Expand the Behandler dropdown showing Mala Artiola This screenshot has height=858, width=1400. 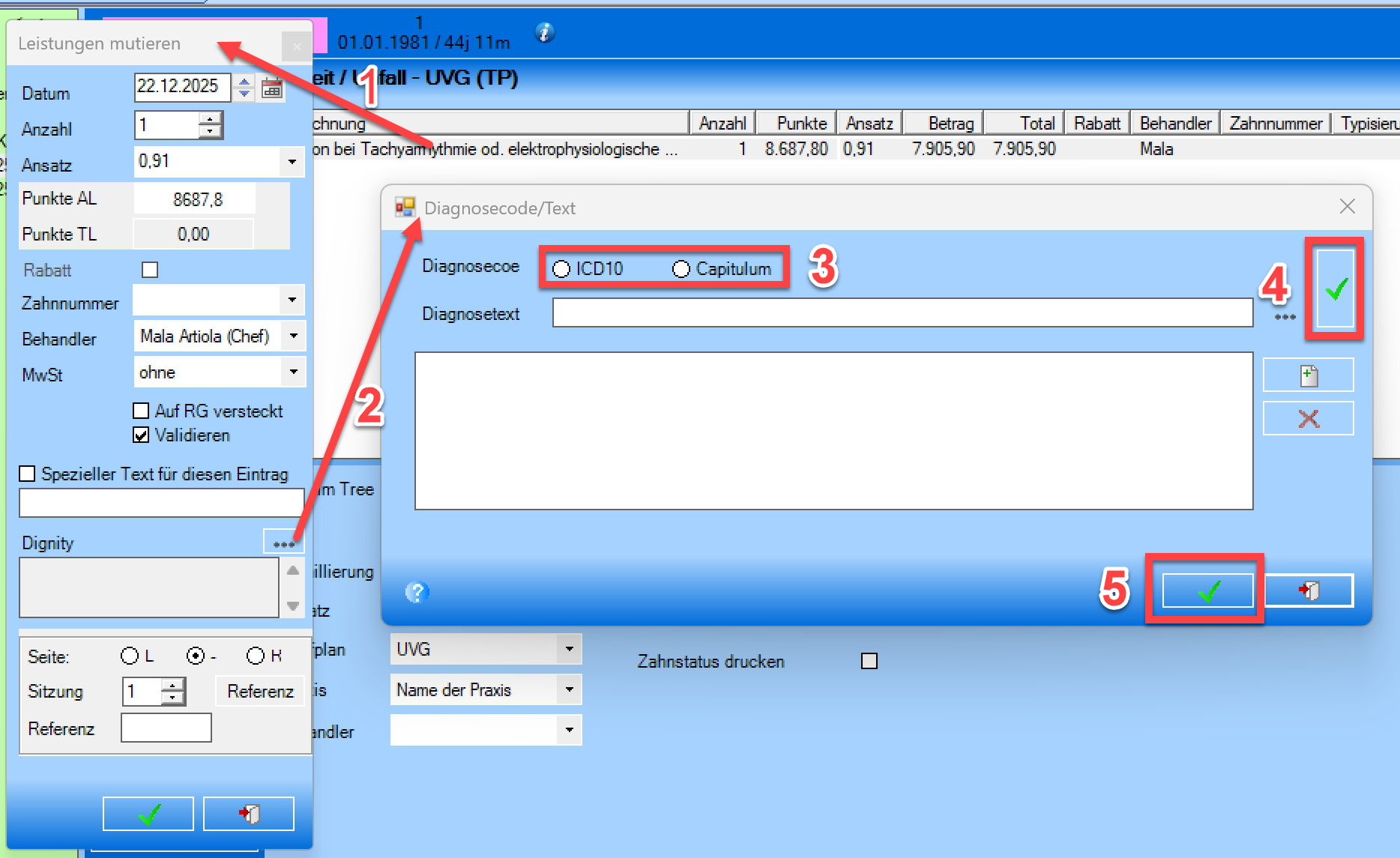(x=294, y=336)
